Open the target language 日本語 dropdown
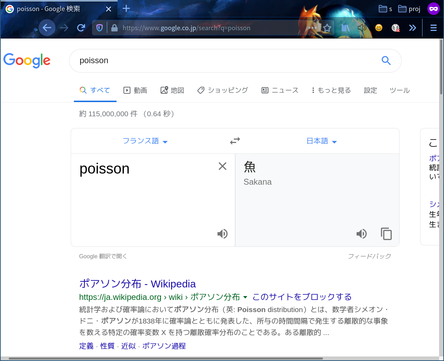This screenshot has height=361, width=444. [321, 141]
